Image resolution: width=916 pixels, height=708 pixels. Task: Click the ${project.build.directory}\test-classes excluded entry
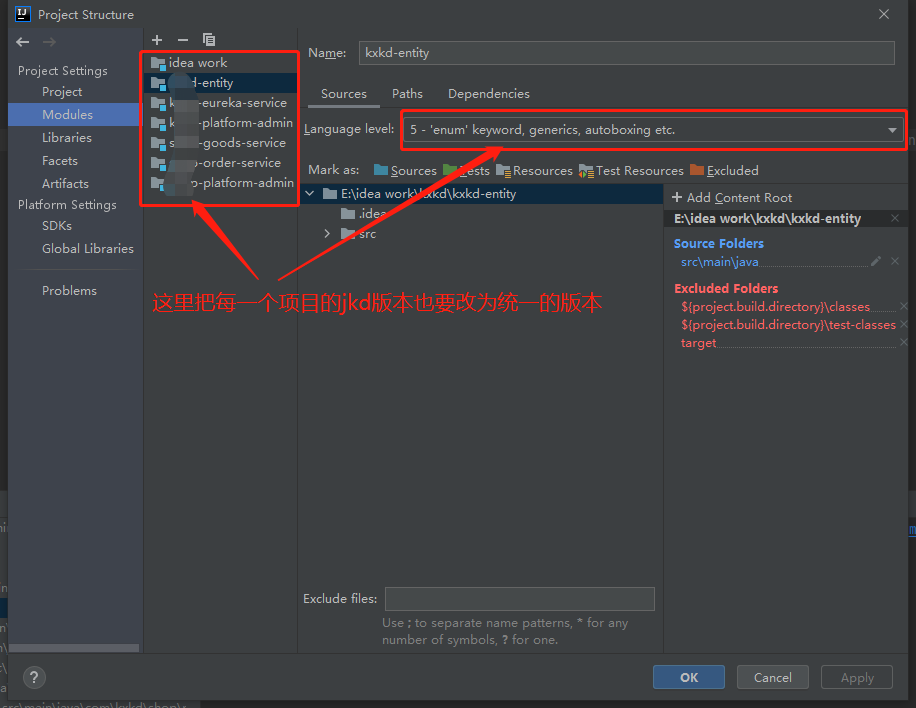tap(788, 325)
